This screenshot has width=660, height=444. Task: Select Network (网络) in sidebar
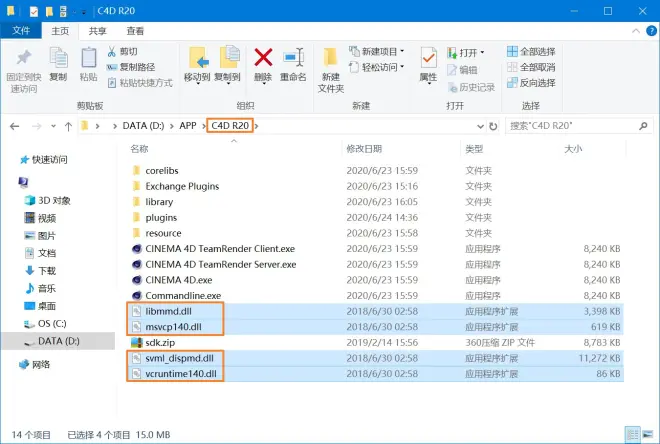[35, 364]
